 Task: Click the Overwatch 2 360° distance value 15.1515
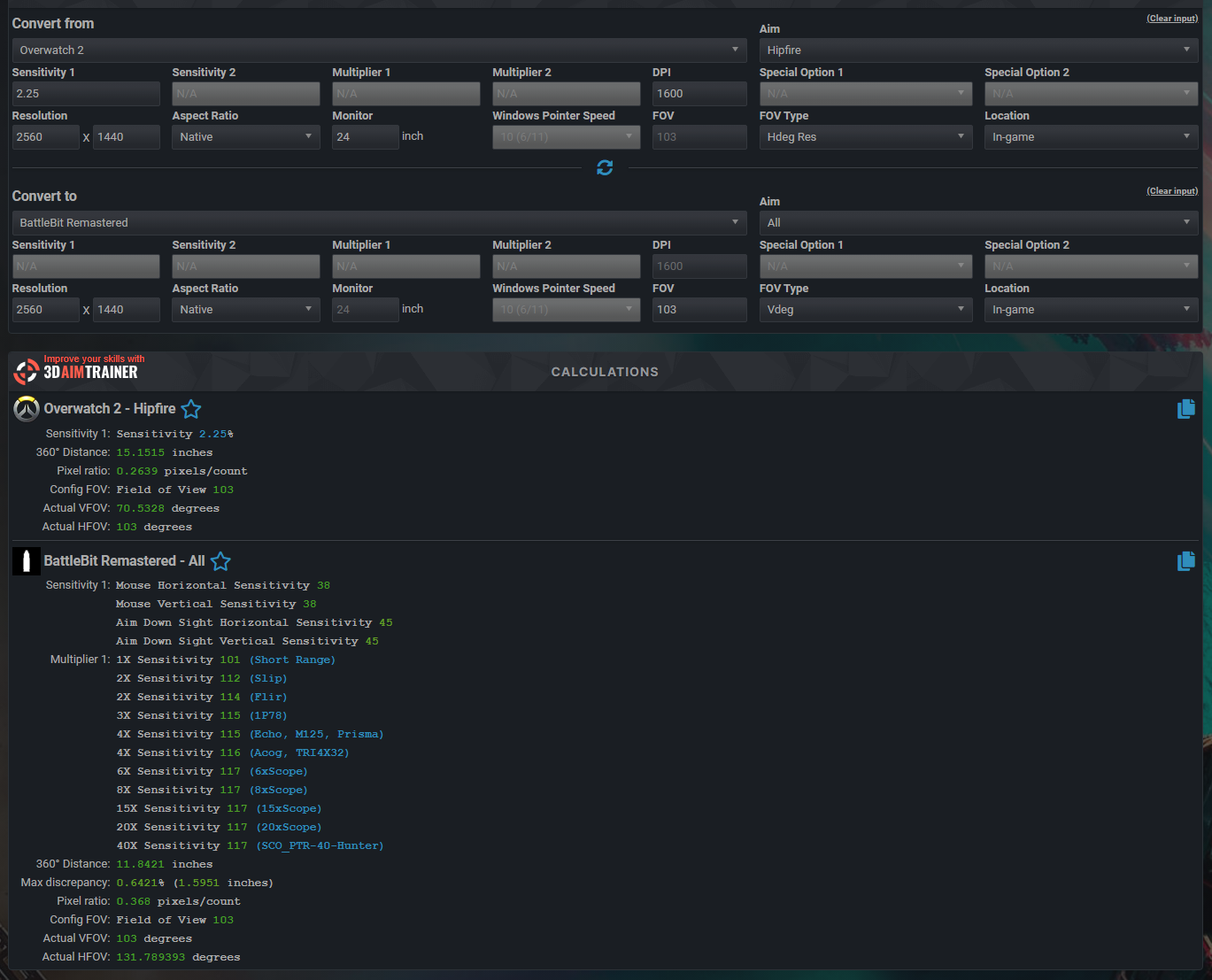click(x=141, y=452)
